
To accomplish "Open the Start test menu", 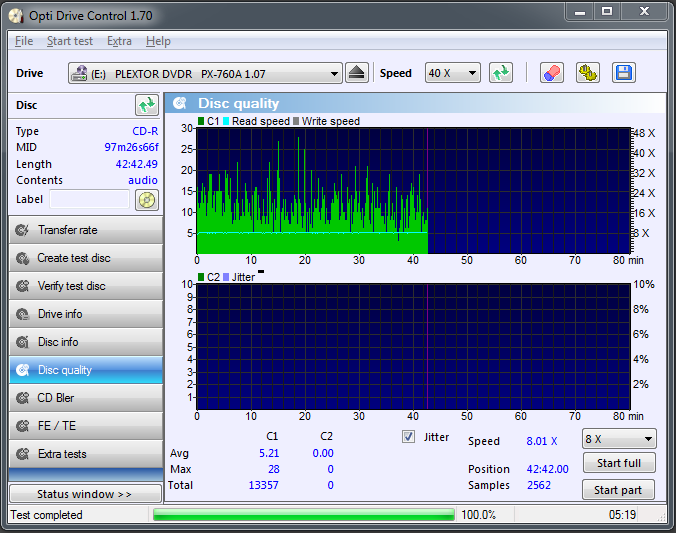I will pyautogui.click(x=70, y=41).
